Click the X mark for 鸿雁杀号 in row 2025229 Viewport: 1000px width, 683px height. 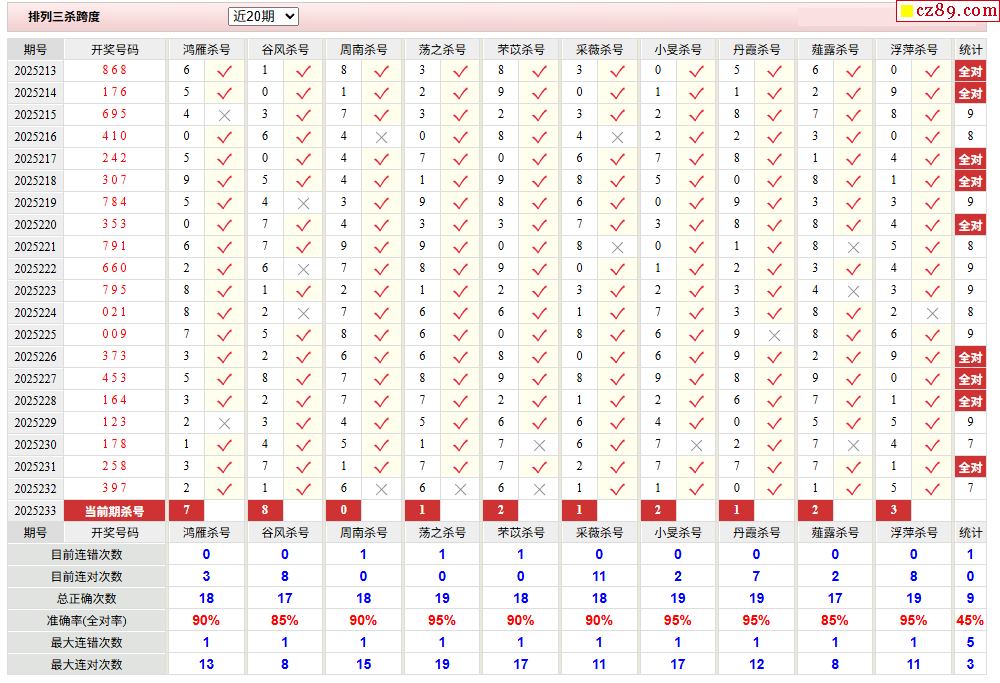click(224, 423)
